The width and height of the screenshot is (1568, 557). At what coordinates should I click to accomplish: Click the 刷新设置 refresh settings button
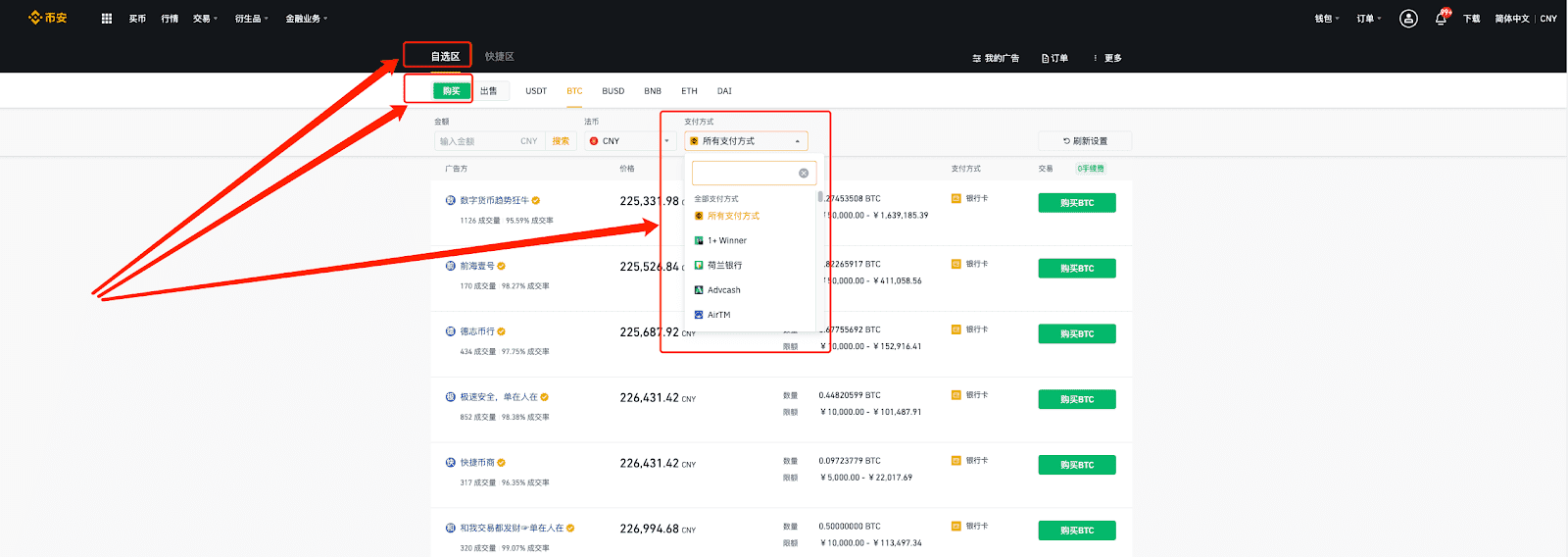[1085, 141]
